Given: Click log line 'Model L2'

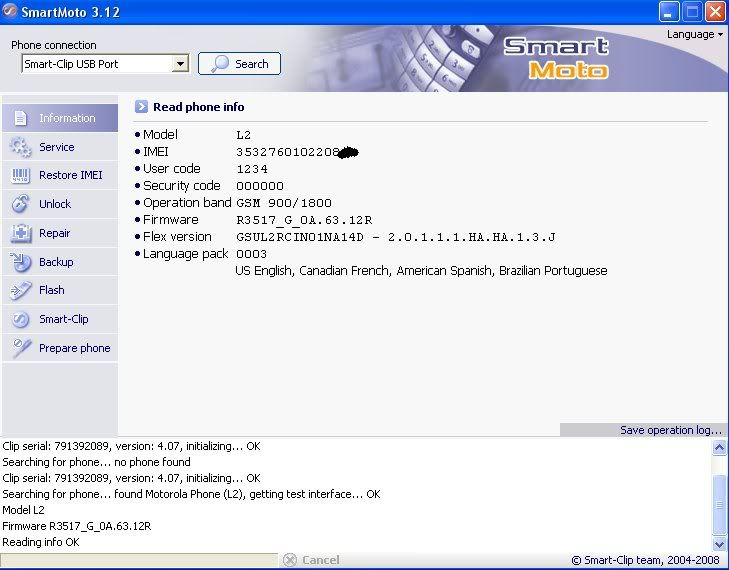Looking at the screenshot, I should point(23,510).
